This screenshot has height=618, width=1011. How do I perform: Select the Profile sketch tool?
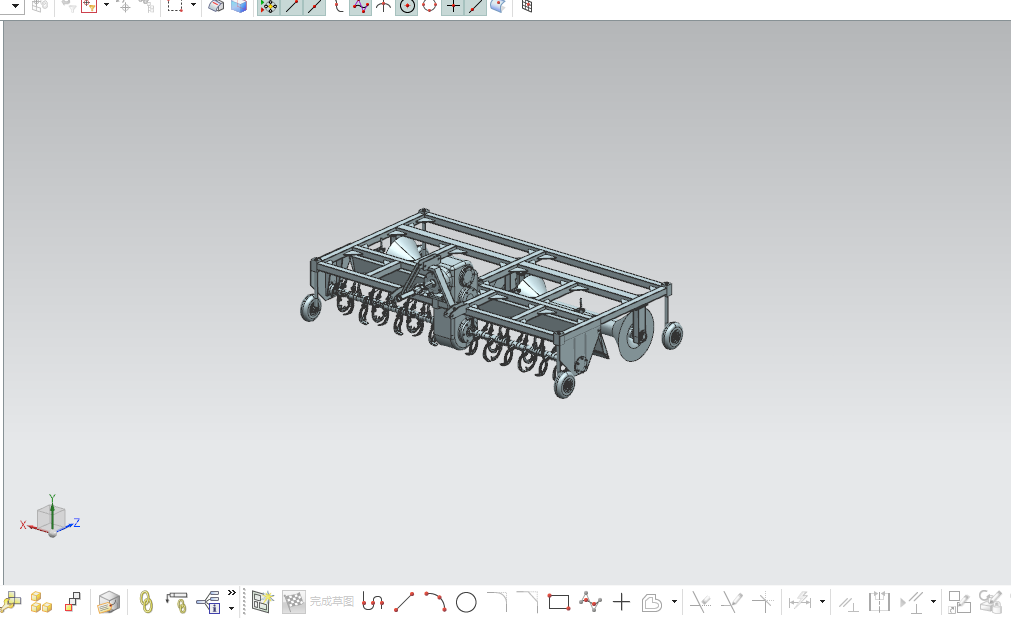tap(373, 603)
